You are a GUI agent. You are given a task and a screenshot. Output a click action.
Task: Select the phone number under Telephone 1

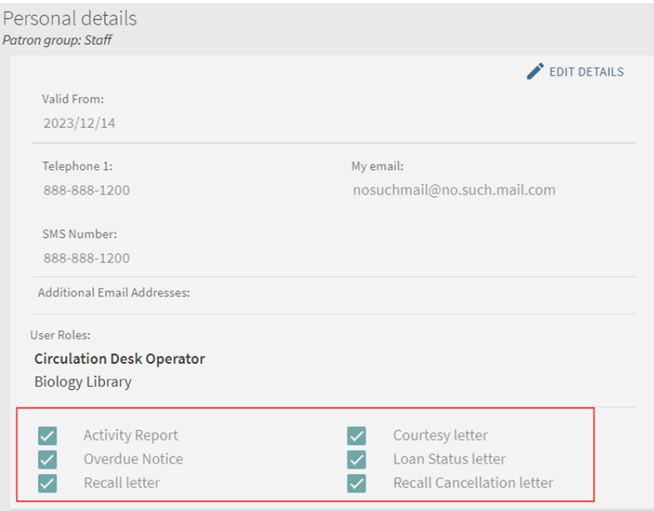click(86, 190)
